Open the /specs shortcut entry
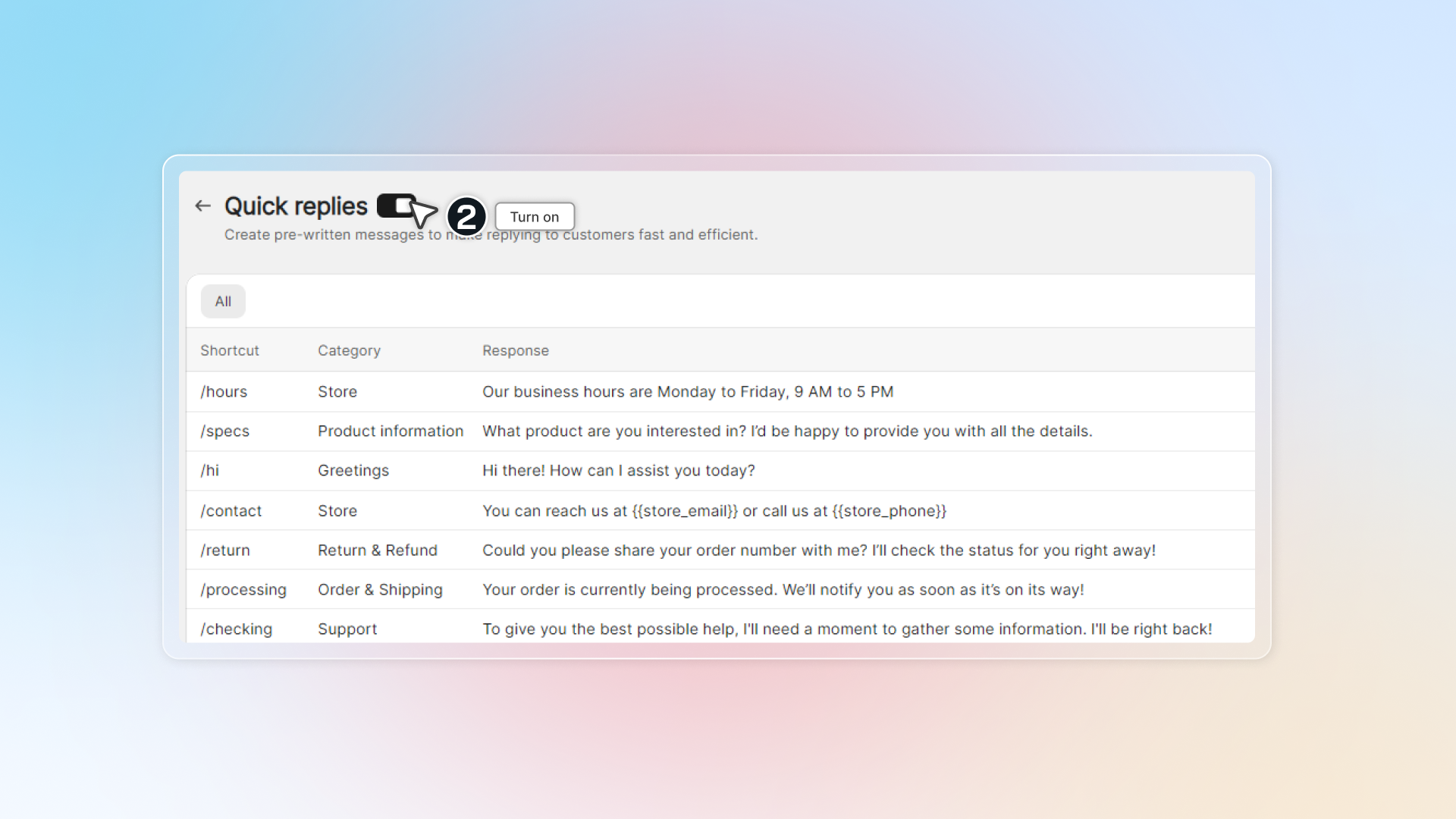The image size is (1456, 819). (x=224, y=431)
